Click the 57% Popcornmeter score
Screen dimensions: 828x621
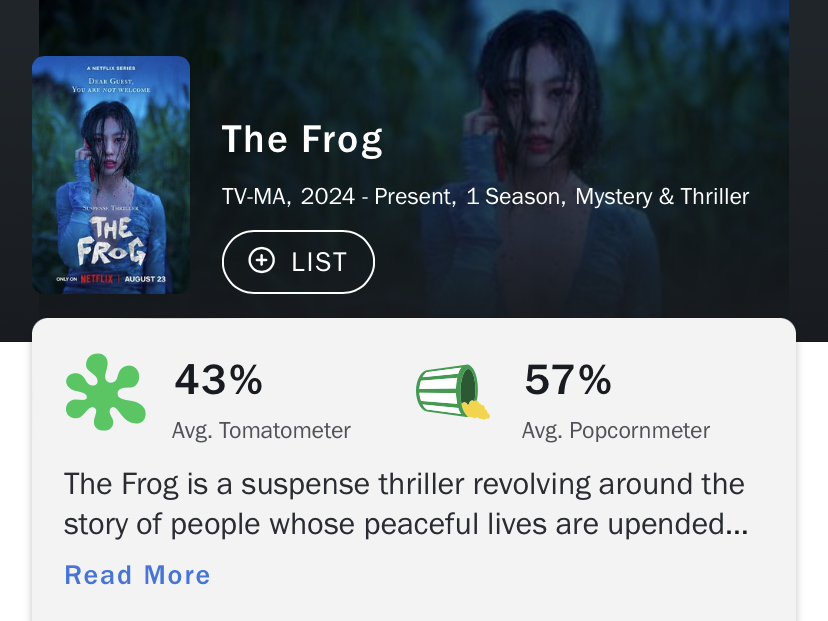[x=568, y=380]
